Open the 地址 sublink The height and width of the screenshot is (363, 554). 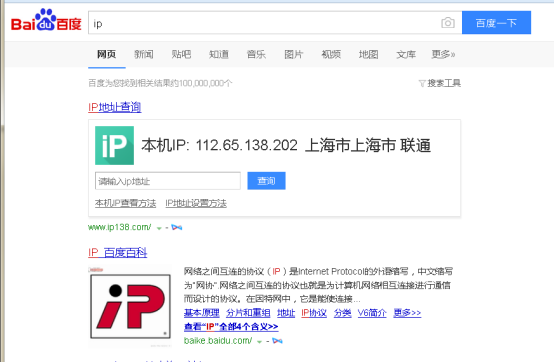286,313
